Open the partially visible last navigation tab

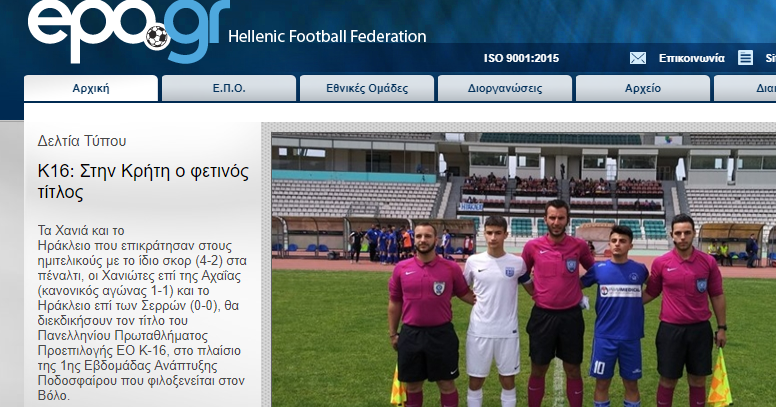tap(745, 88)
